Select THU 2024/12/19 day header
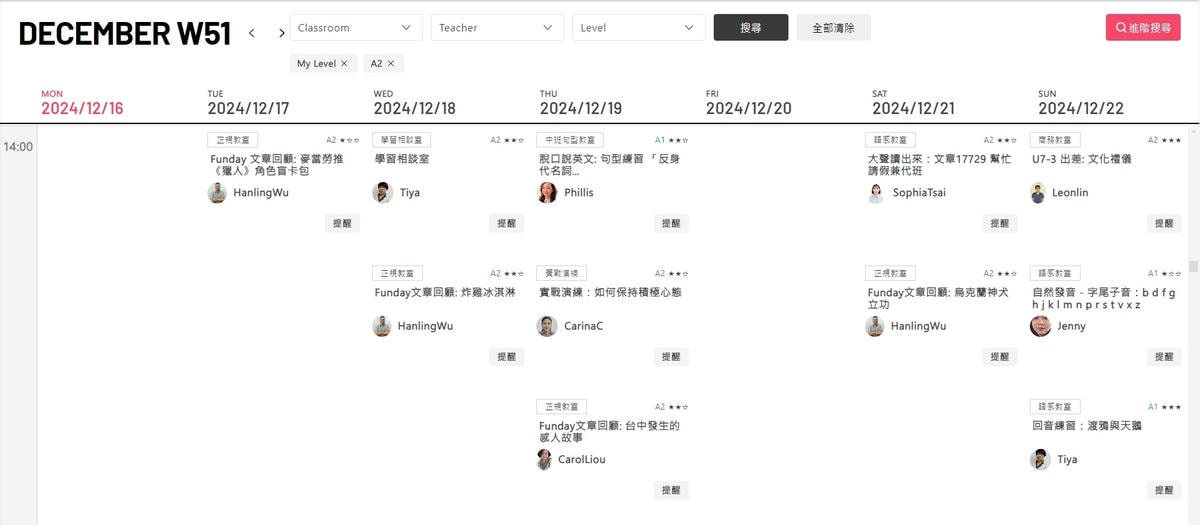Screen dimensions: 1200x525 coord(580,103)
